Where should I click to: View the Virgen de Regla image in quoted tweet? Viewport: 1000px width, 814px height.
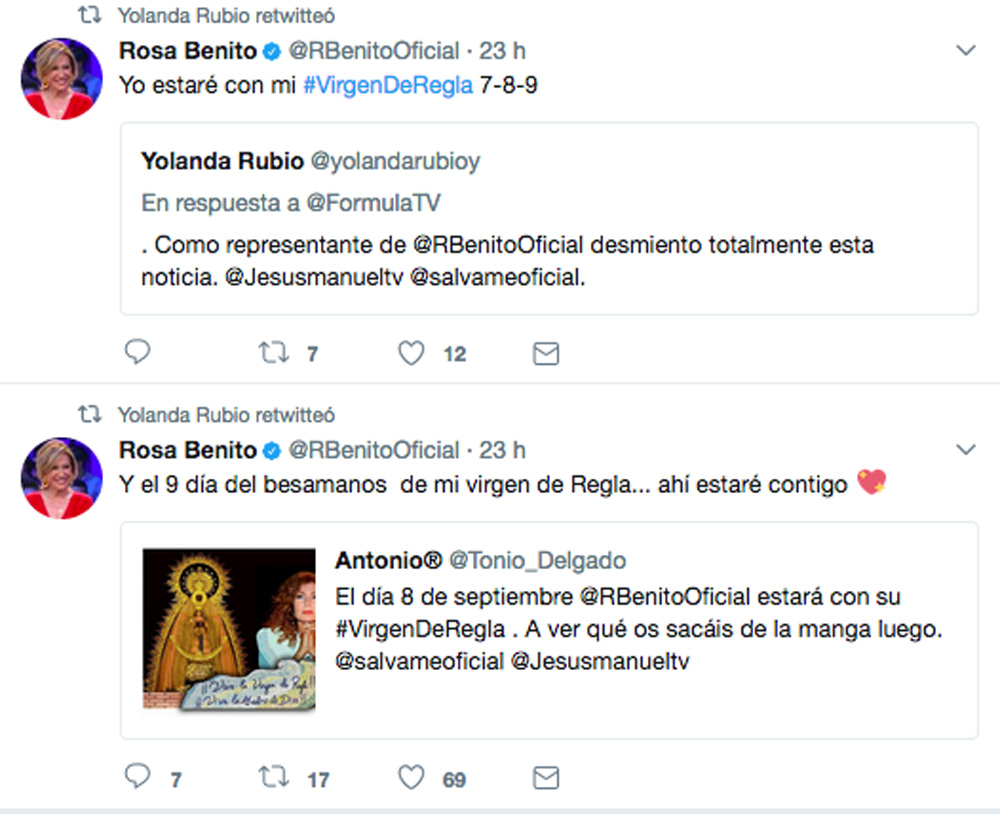click(229, 630)
